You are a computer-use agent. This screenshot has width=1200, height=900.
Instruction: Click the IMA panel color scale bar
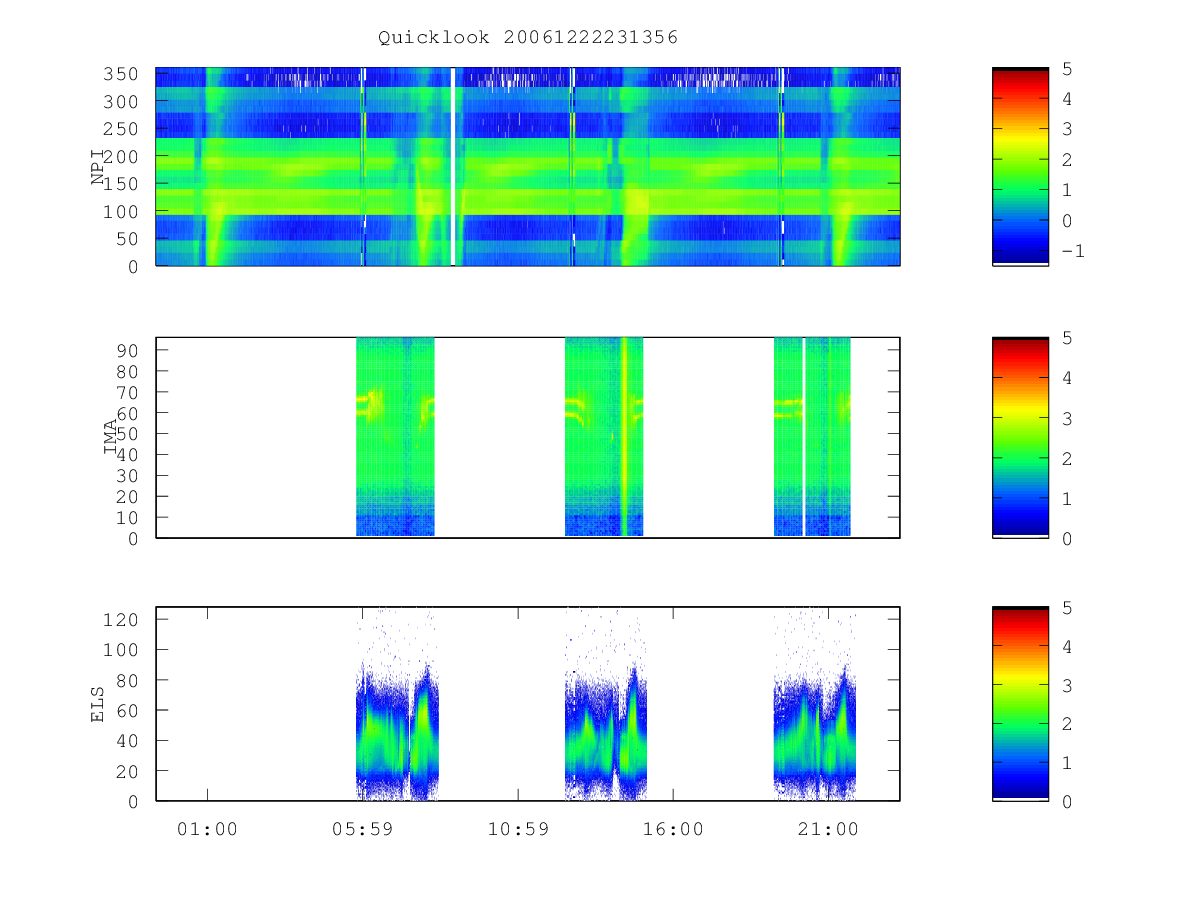click(x=1020, y=437)
